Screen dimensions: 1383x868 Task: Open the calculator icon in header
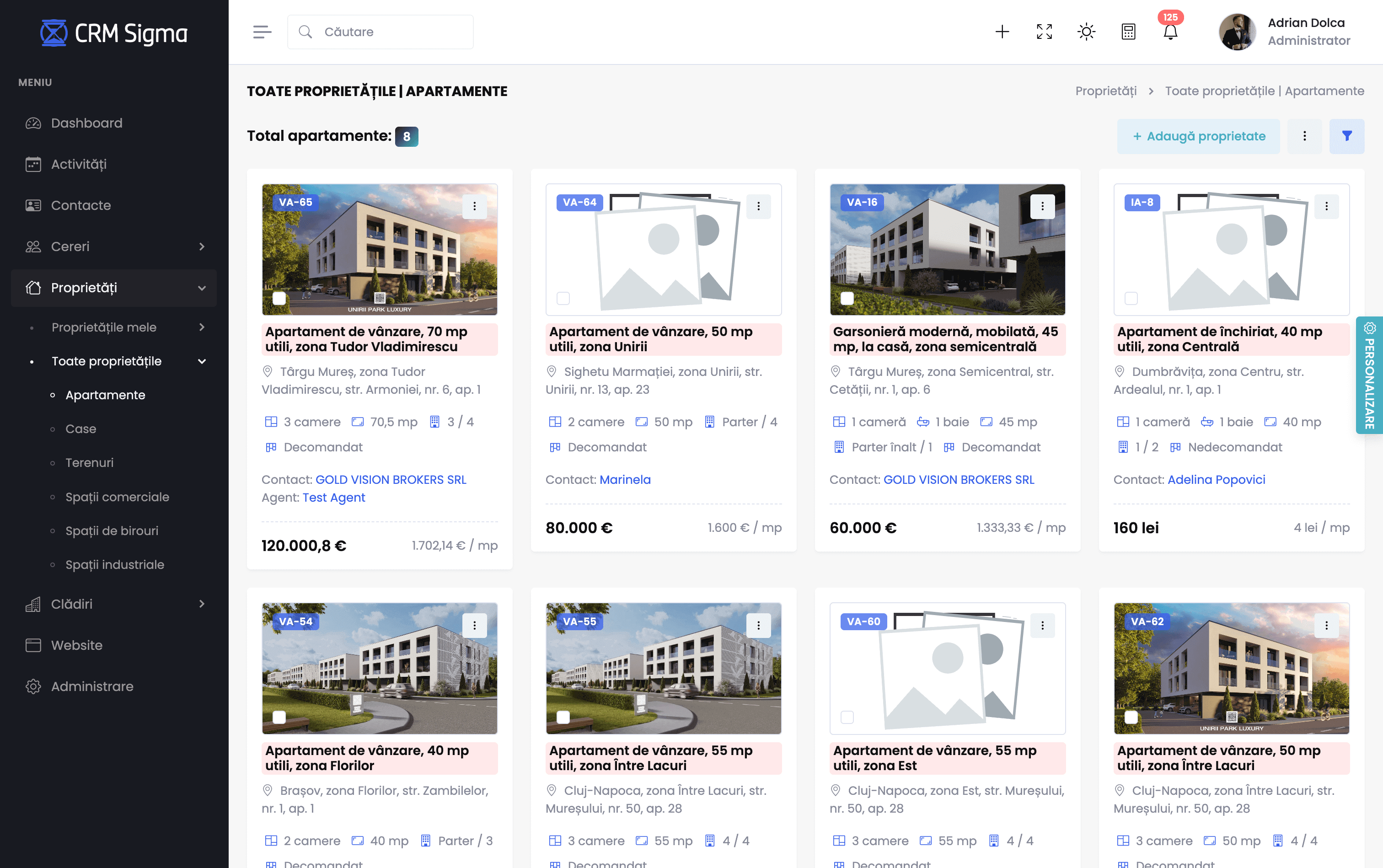tap(1128, 32)
